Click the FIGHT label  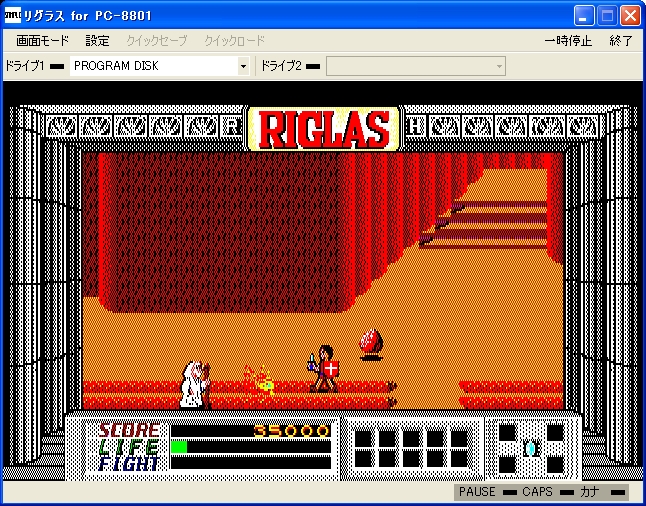point(129,464)
